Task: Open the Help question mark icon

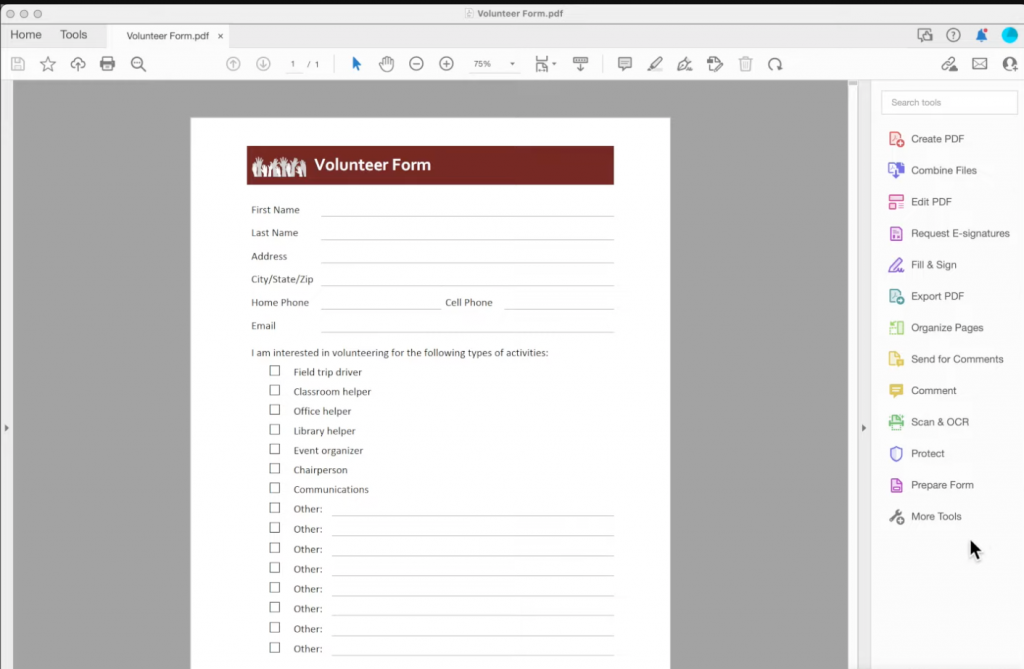Action: [953, 35]
